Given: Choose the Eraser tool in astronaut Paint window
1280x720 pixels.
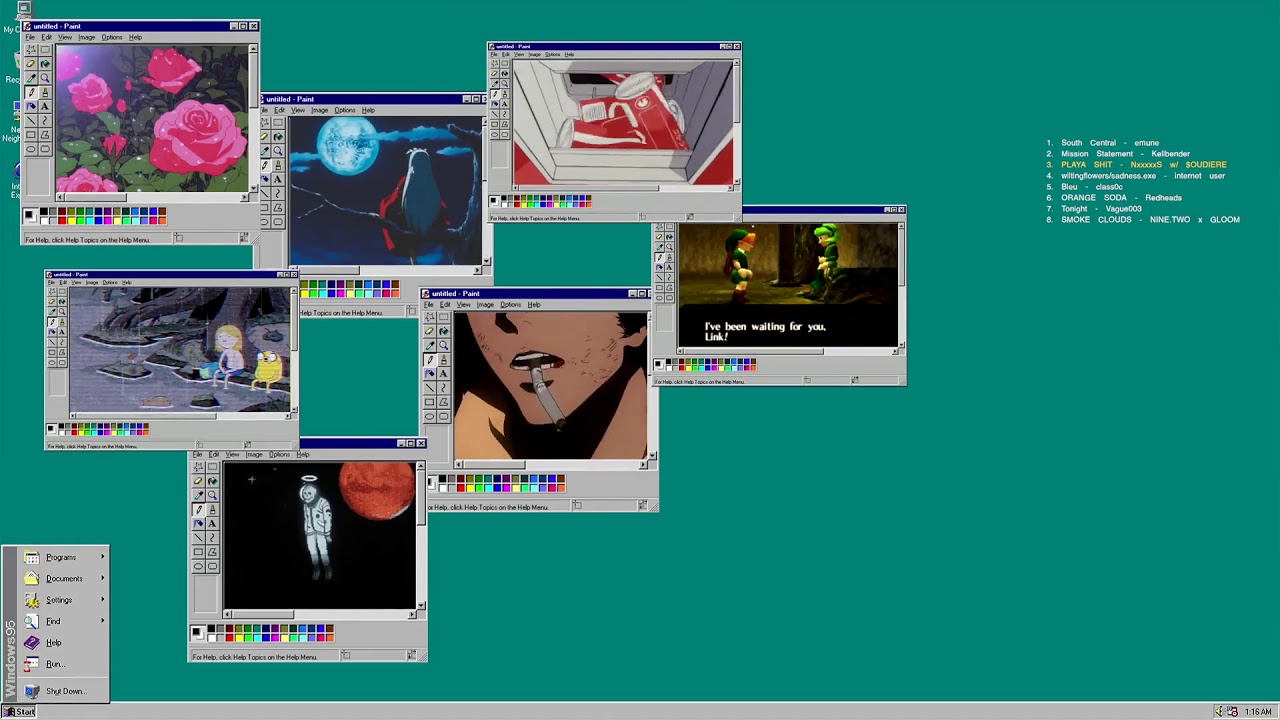Looking at the screenshot, I should pyautogui.click(x=199, y=481).
